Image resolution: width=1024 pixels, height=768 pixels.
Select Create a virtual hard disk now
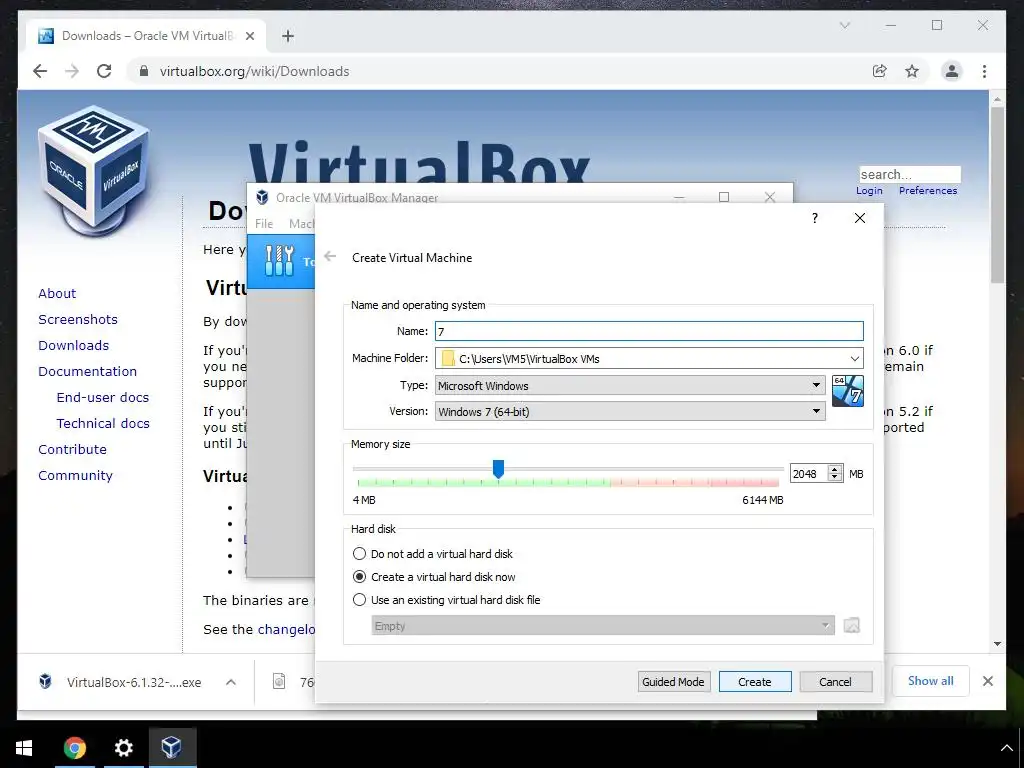pyautogui.click(x=359, y=577)
